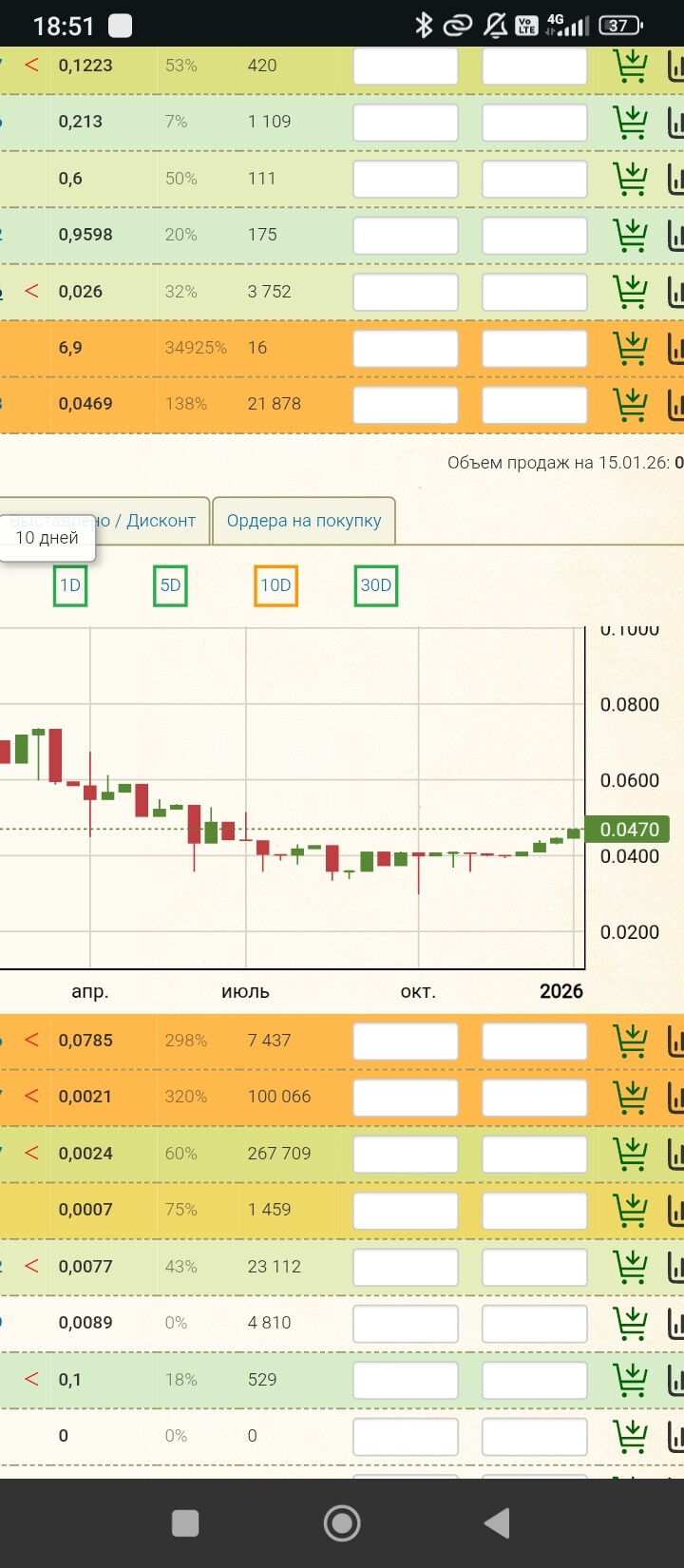Switch to the Ордера на покупку tab
This screenshot has width=684, height=1568.
pyautogui.click(x=303, y=521)
